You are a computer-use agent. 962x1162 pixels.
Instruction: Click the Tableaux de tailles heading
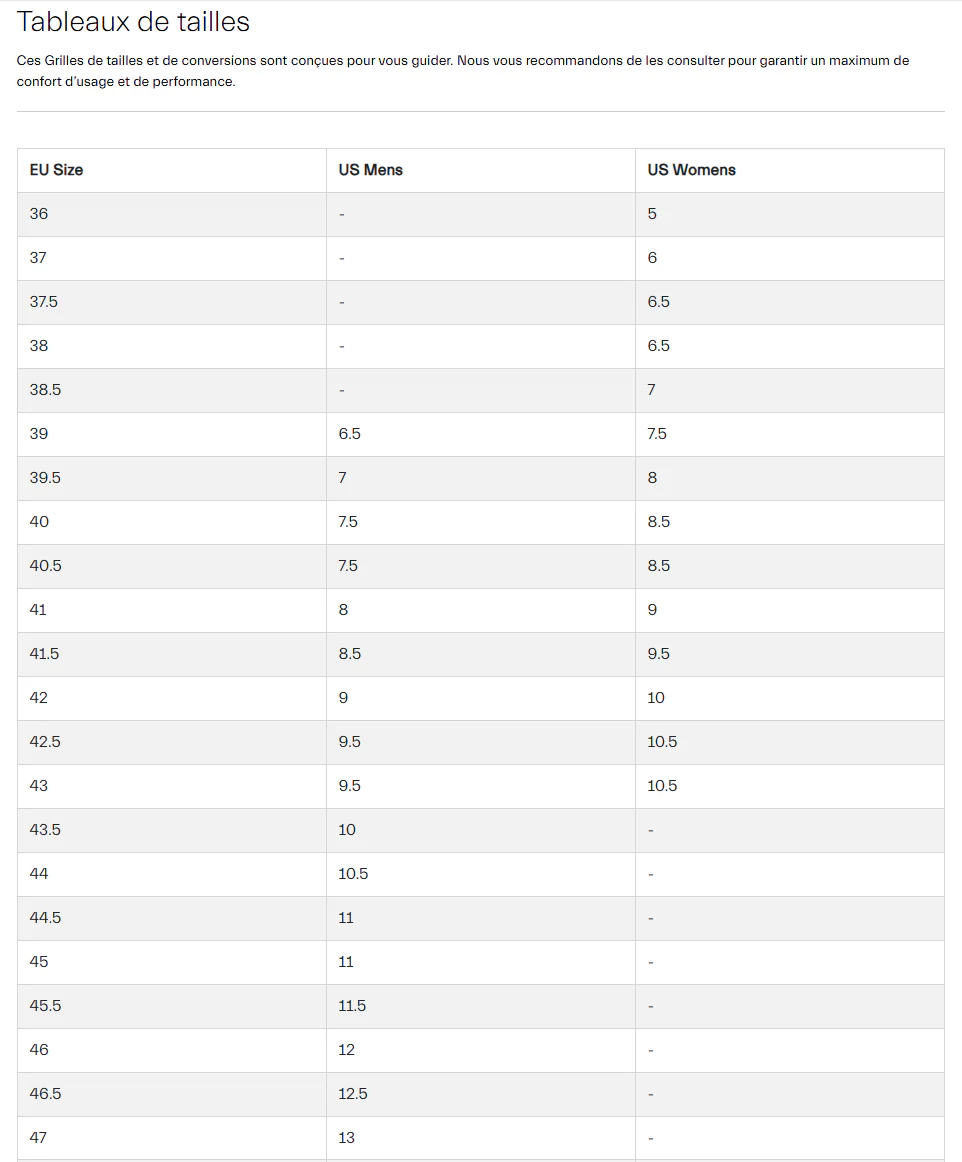coord(133,22)
